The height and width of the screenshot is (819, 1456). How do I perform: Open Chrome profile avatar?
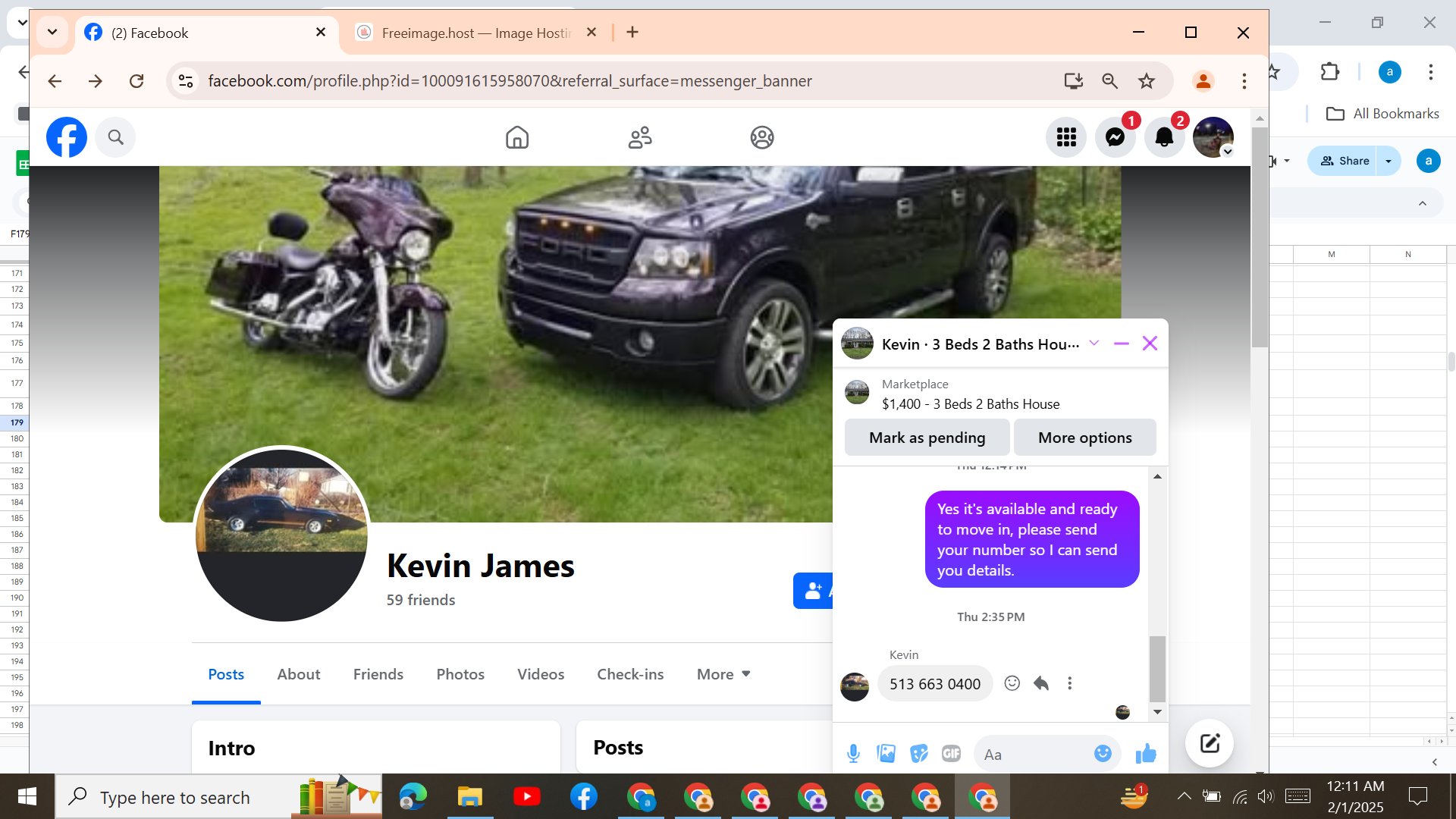pos(1203,81)
